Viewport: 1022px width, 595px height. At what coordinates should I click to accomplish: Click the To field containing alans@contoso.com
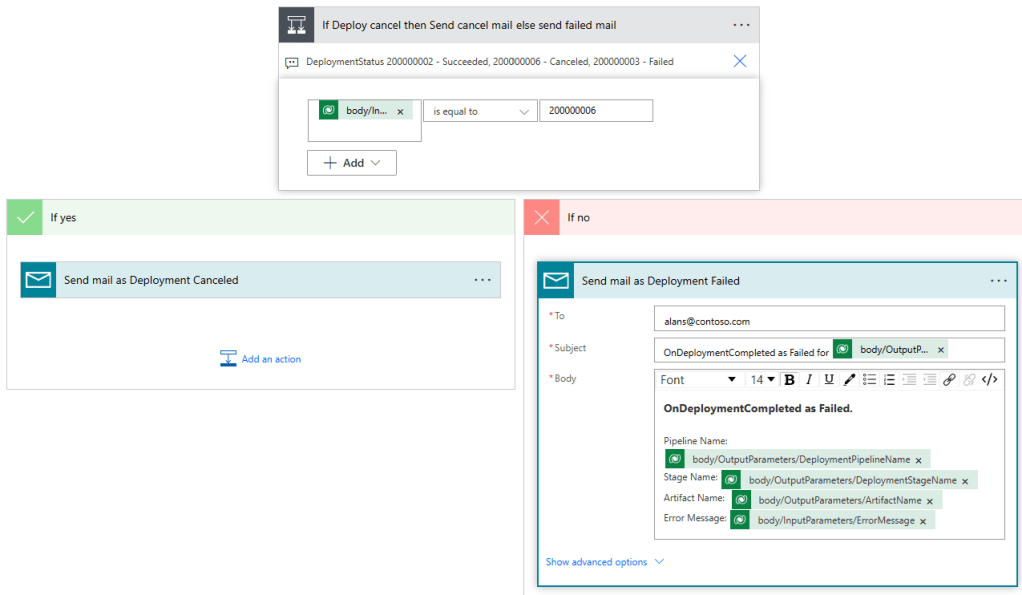828,321
